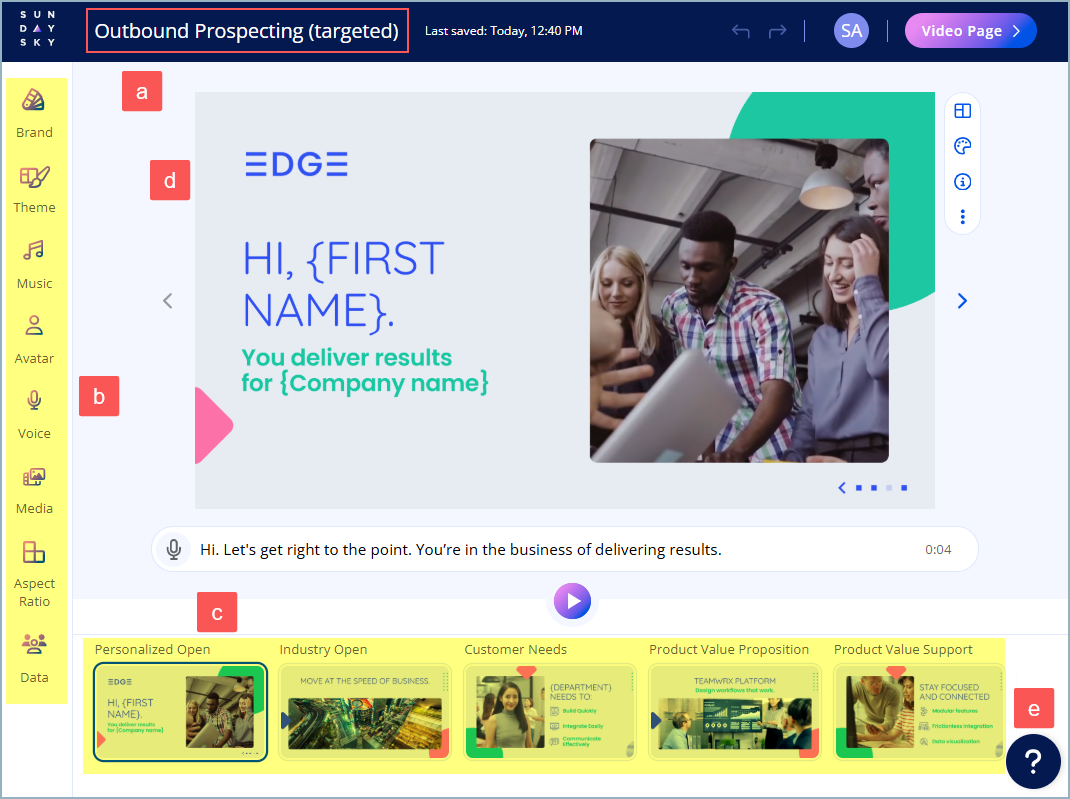Screen dimensions: 1070x799
Task: Open the scene color palette icon
Action: pyautogui.click(x=962, y=147)
